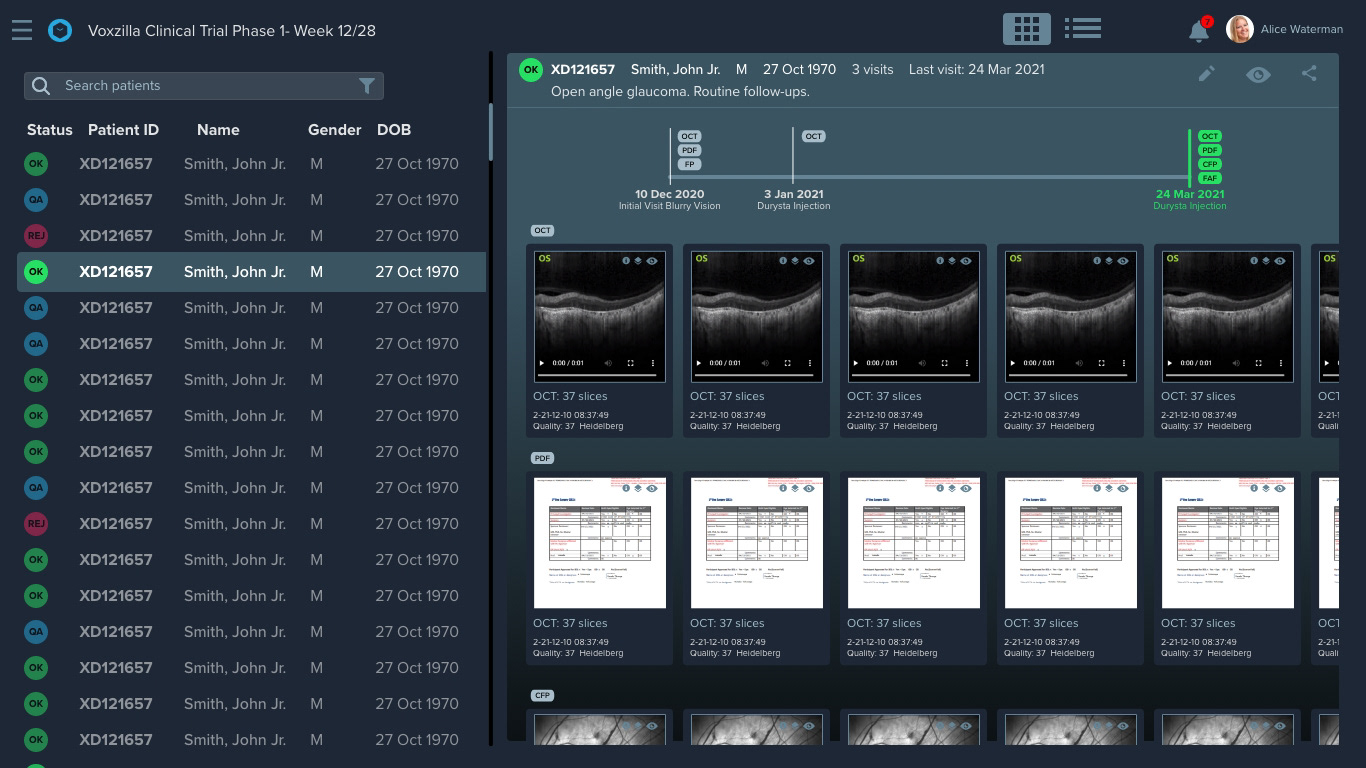Click the CFP section label
Screen dimensions: 1366x768
tap(542, 695)
